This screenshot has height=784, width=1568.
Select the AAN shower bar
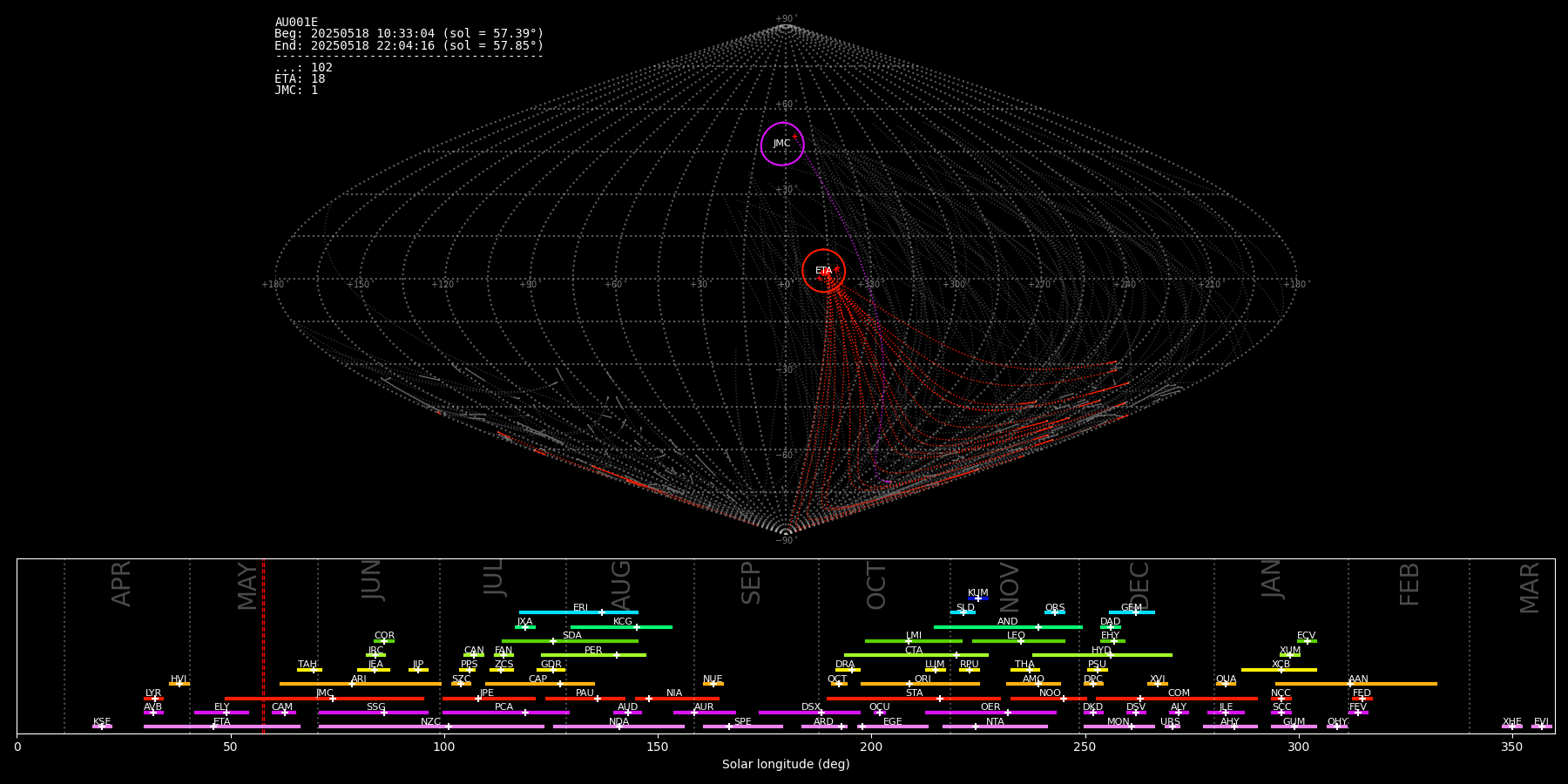(1356, 684)
